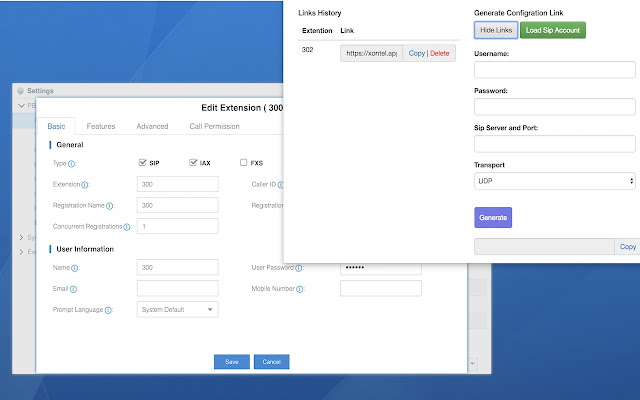Click the Extention column header
The height and width of the screenshot is (400, 640).
click(317, 31)
